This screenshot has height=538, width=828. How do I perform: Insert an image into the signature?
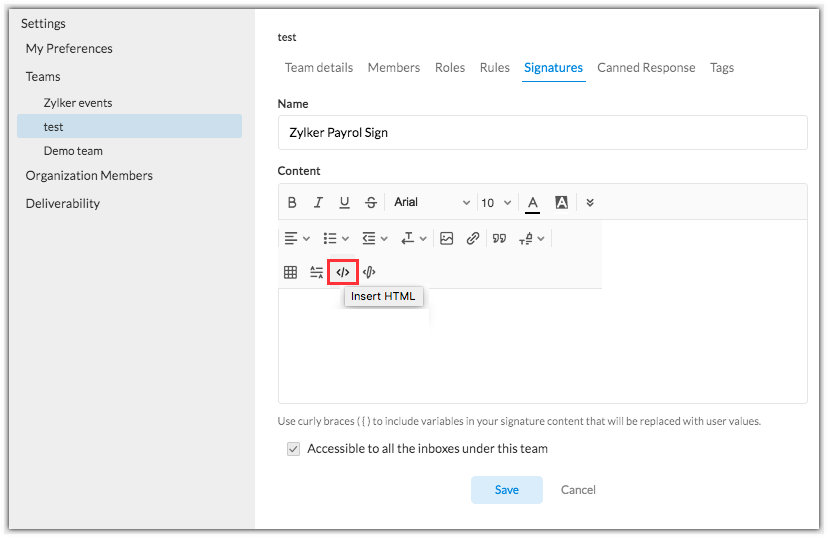(447, 239)
